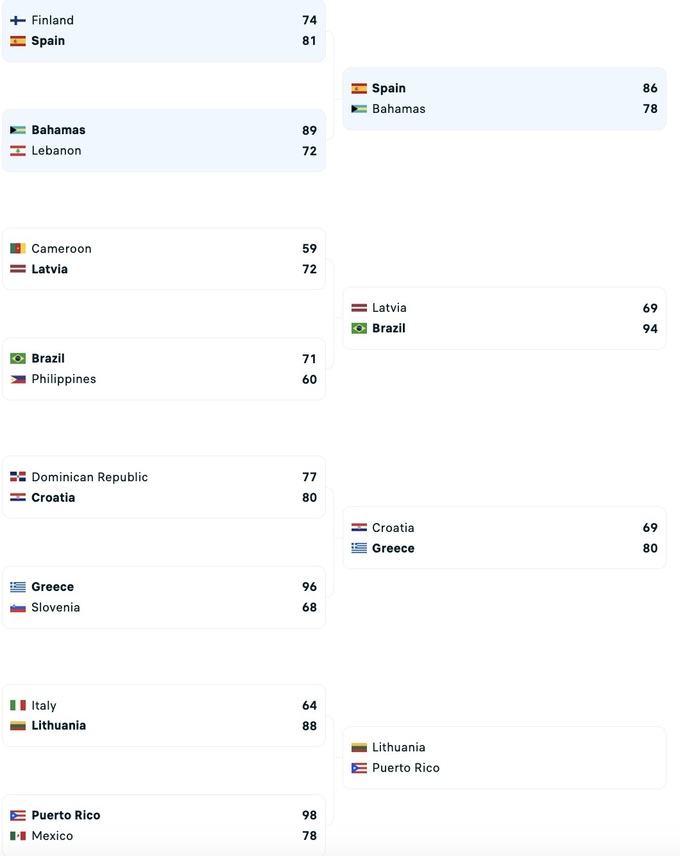
Task: Click the Philippines flag icon
Action: [x=18, y=379]
